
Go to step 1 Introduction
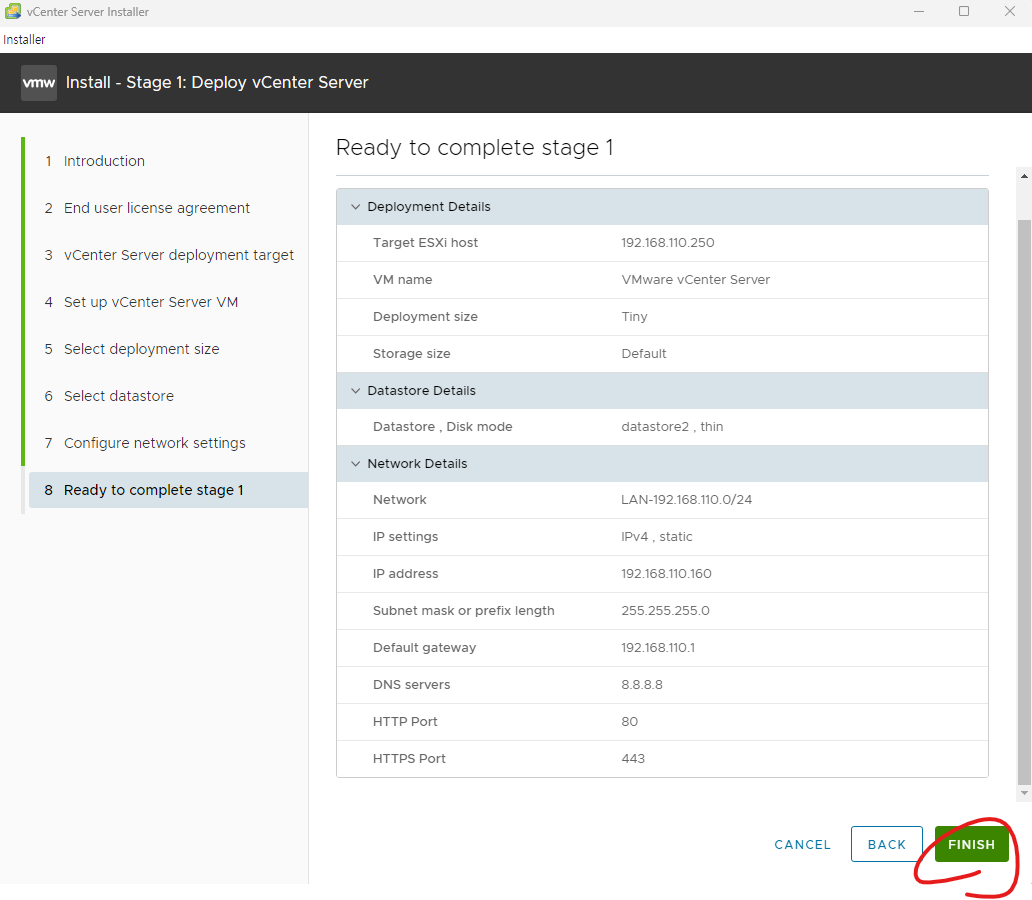point(104,161)
